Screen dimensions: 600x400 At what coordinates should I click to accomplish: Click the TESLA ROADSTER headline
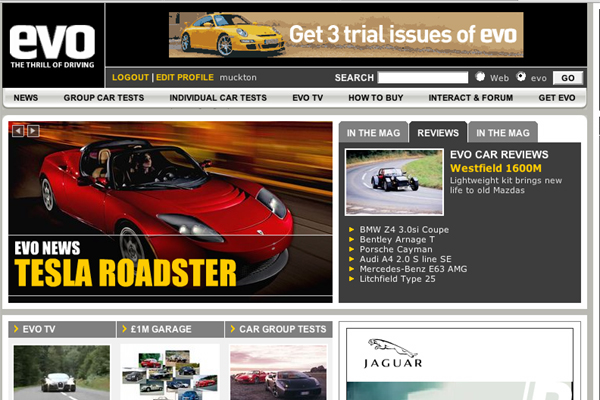pos(125,273)
